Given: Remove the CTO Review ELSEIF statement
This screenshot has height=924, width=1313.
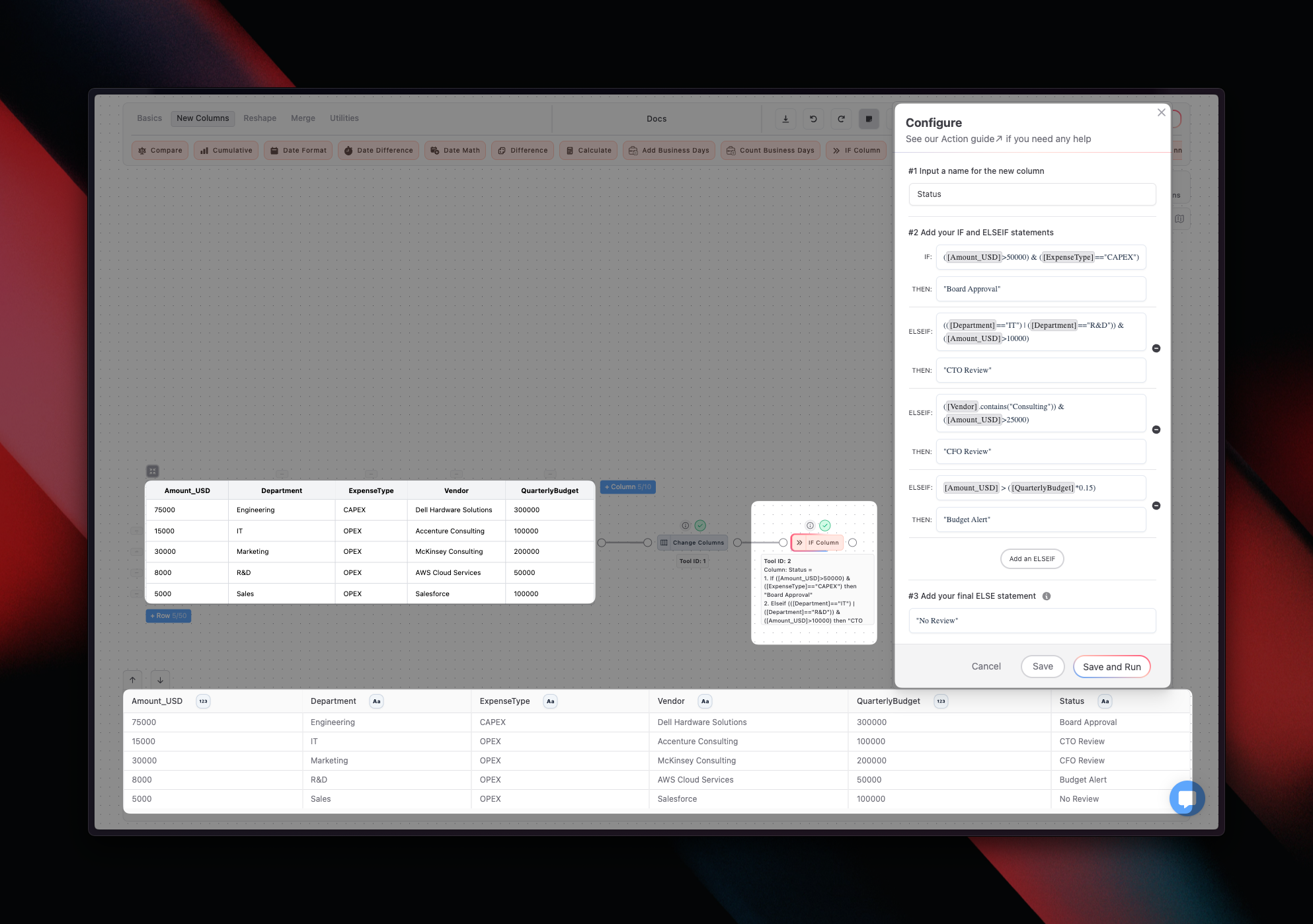Looking at the screenshot, I should click(1156, 348).
